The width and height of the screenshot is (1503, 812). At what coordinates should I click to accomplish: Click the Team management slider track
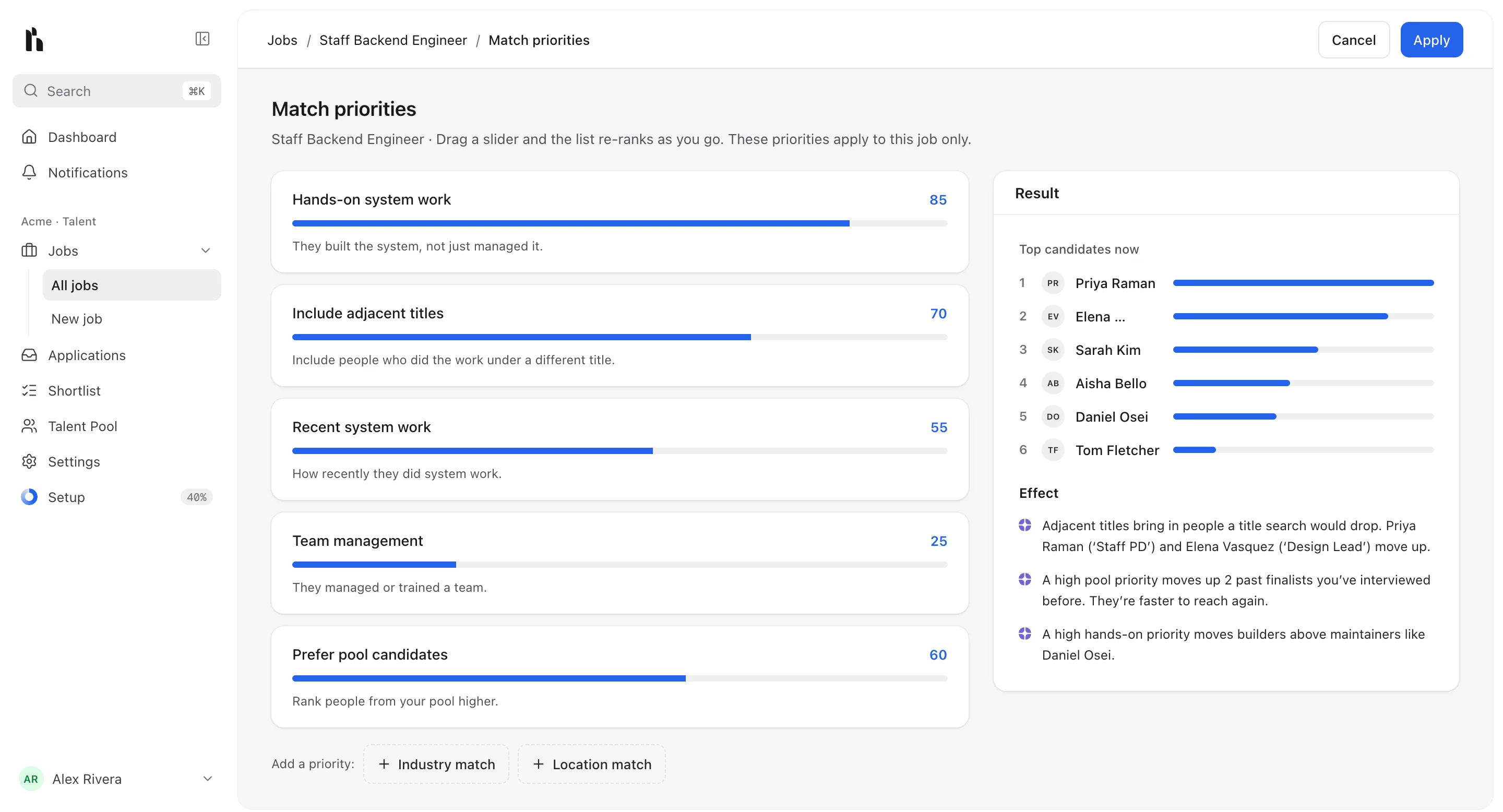619,565
